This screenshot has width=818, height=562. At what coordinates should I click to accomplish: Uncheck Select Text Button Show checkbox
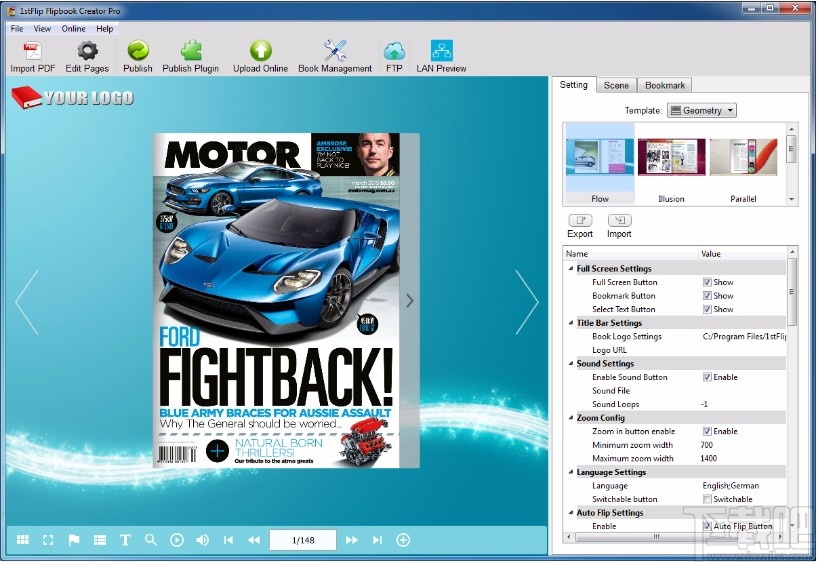point(707,309)
